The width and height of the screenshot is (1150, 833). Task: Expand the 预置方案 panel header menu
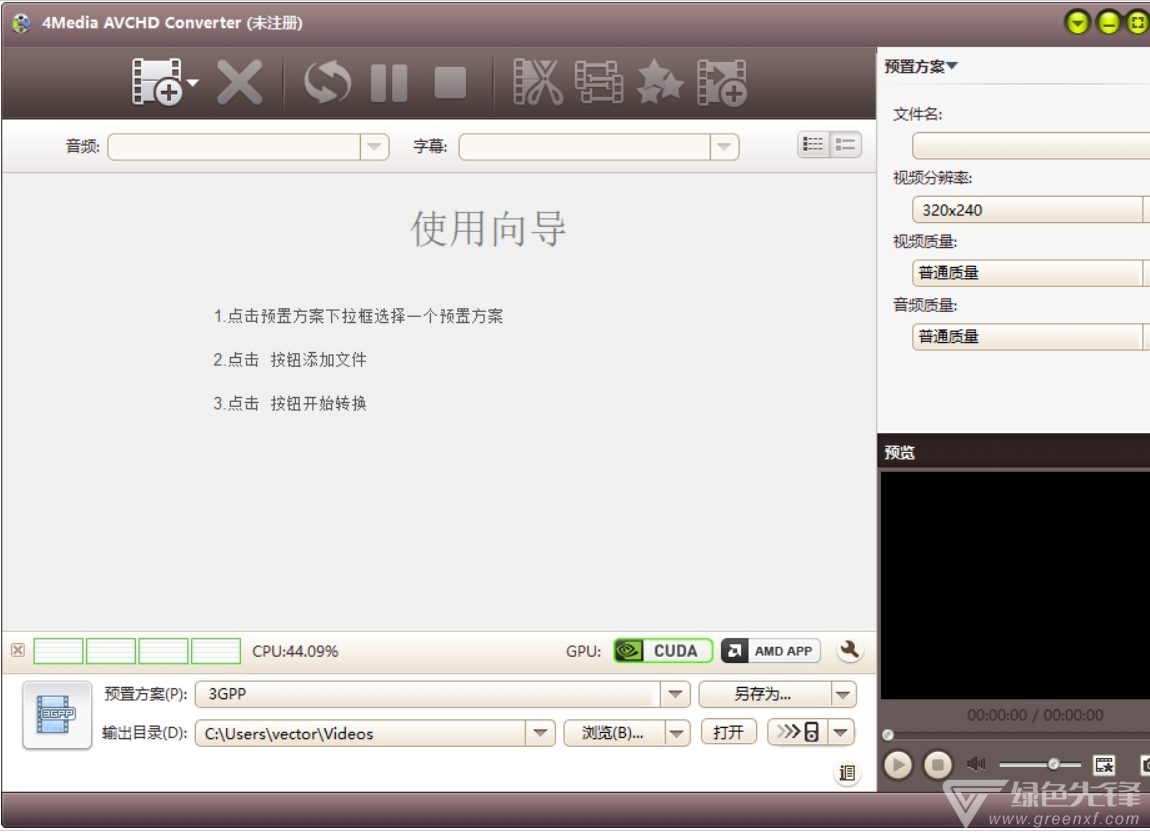920,66
